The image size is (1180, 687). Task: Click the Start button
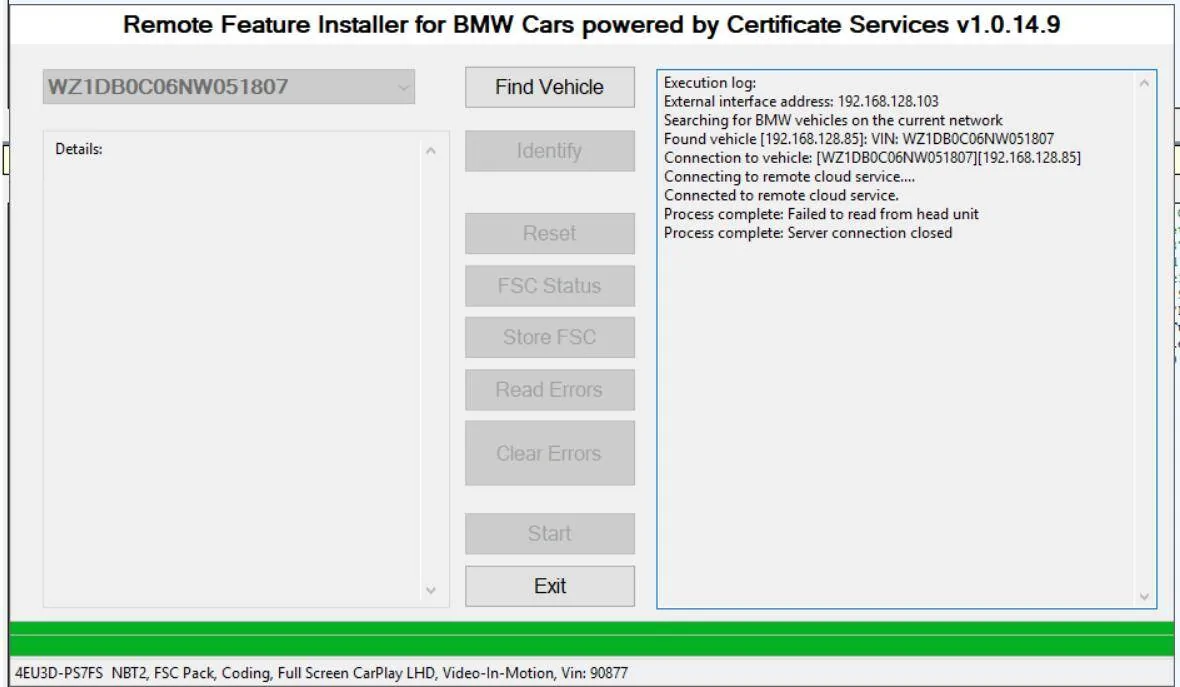[x=549, y=533]
